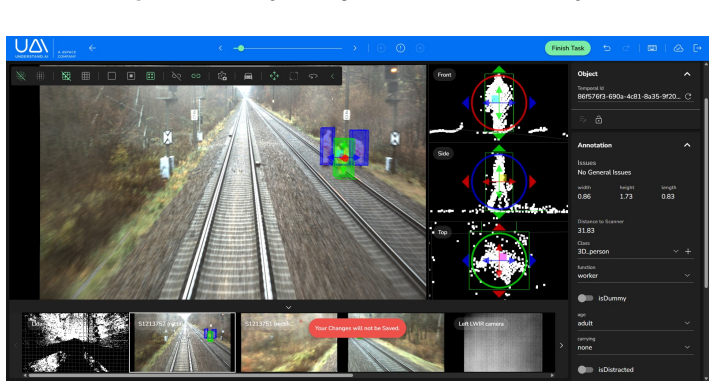Click the green link chain icon
The image size is (715, 387).
[x=196, y=76]
